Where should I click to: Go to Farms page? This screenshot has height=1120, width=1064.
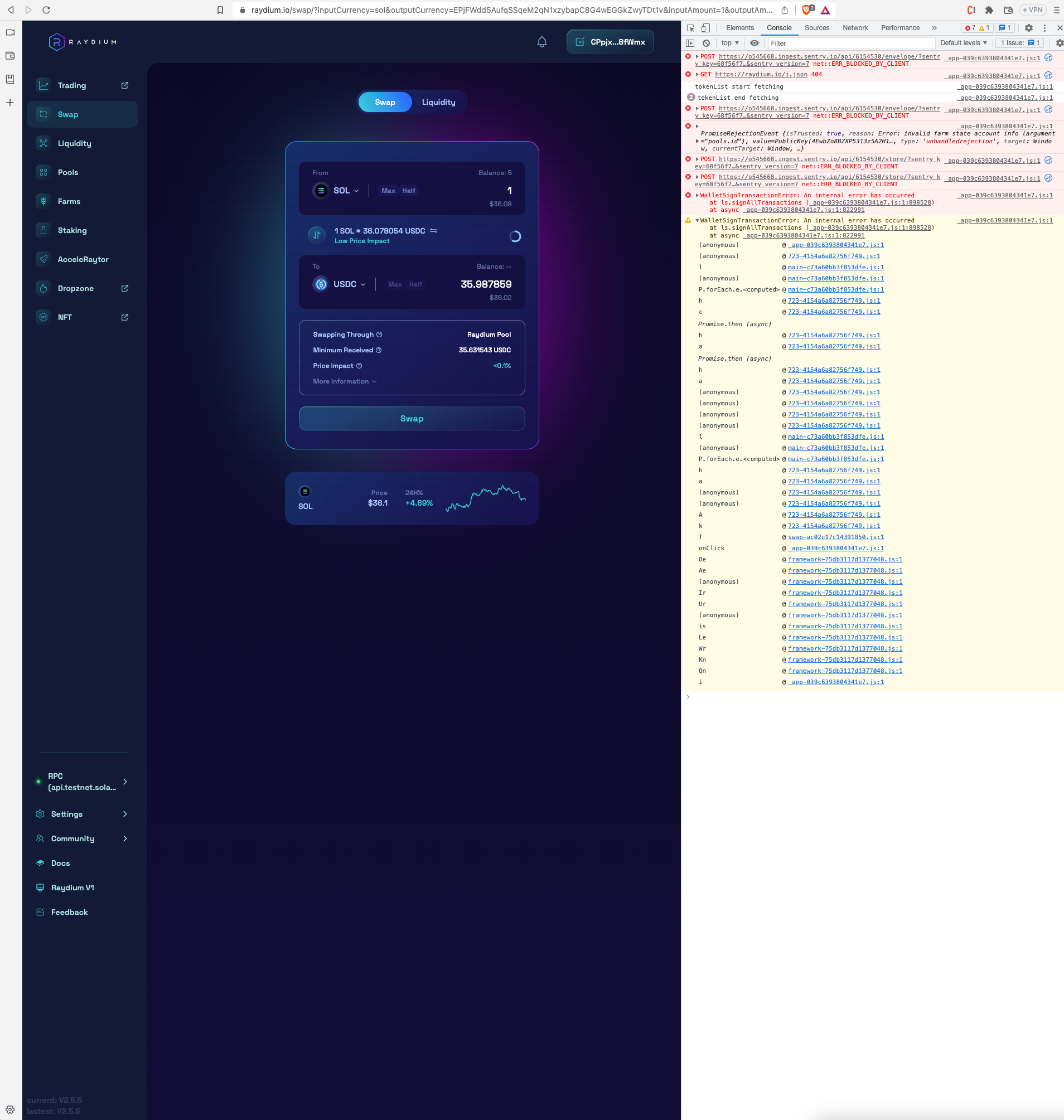point(82,201)
